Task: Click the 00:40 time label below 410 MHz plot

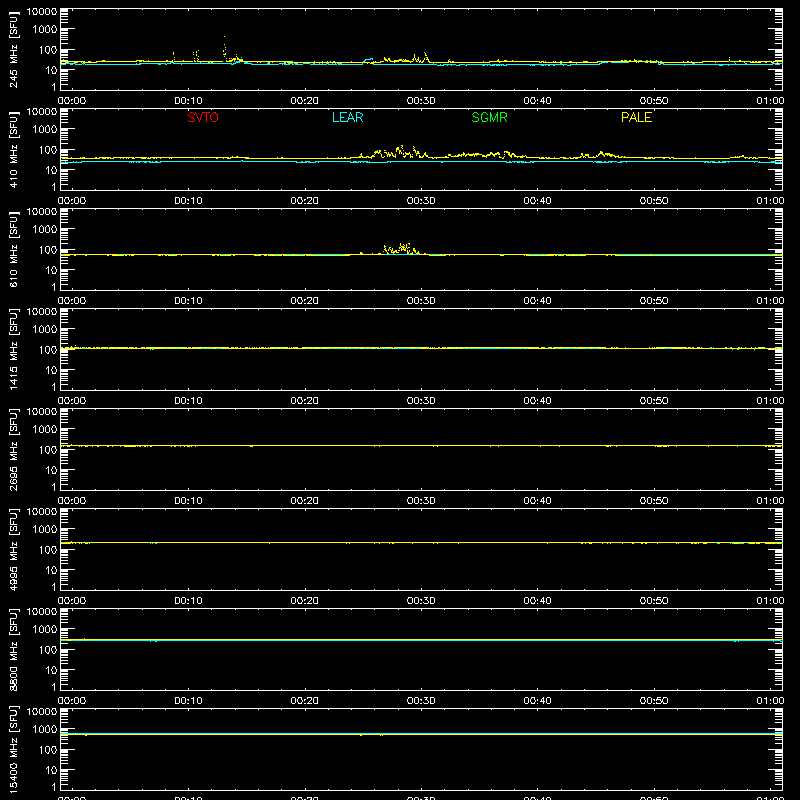Action: click(x=537, y=201)
